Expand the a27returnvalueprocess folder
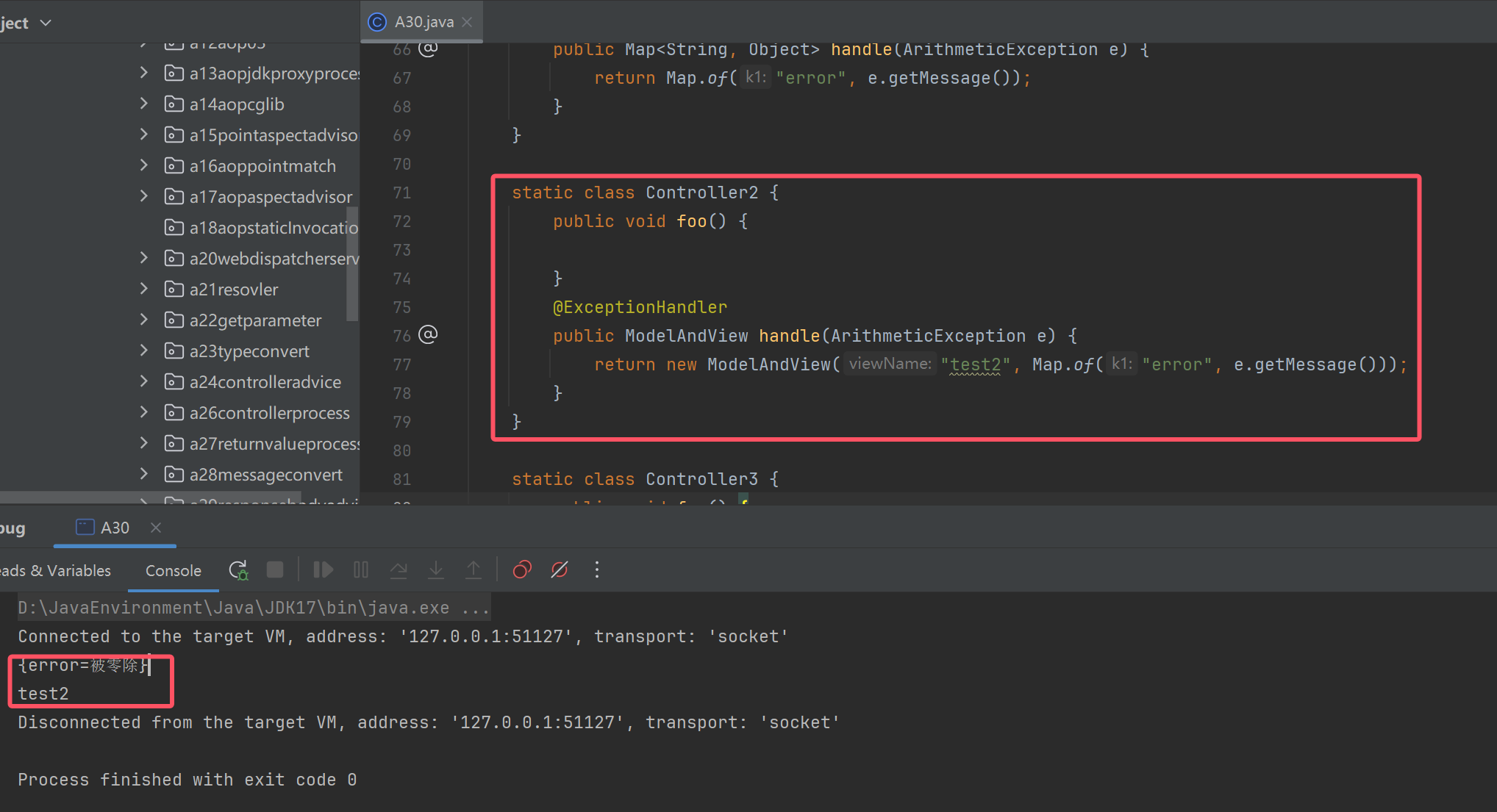Viewport: 1497px width, 812px height. tap(144, 443)
